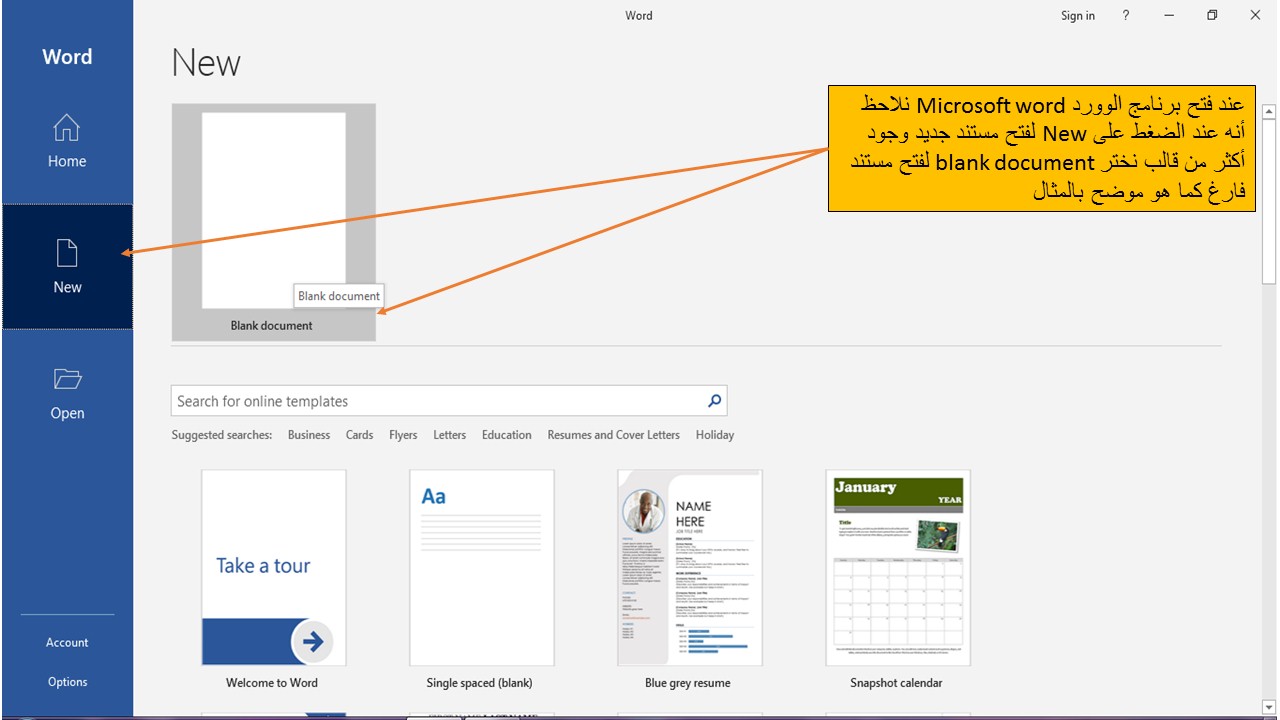The image size is (1280, 720).
Task: Select the Blank document template
Action: [x=272, y=210]
